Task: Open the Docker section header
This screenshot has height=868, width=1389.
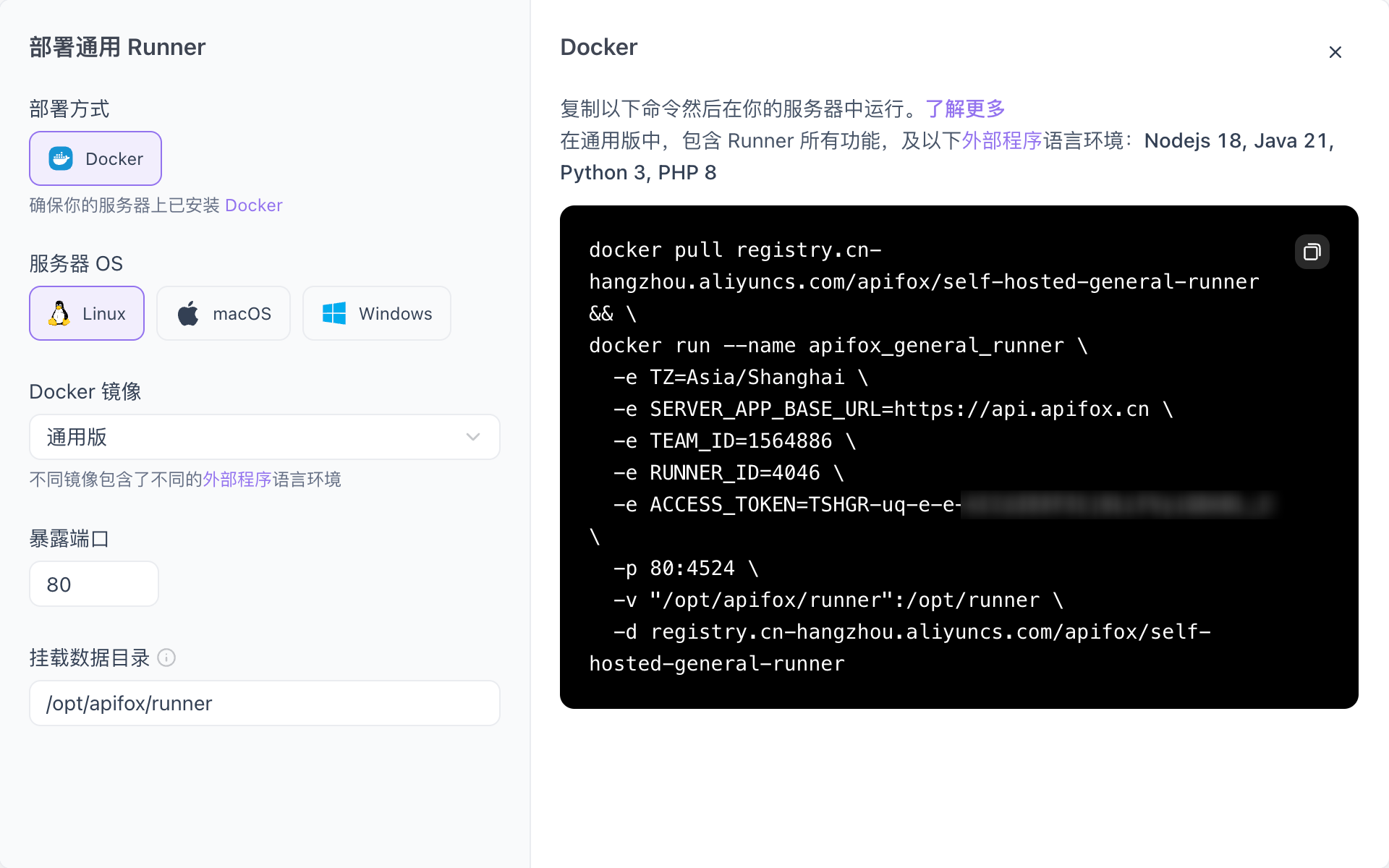Action: (598, 46)
